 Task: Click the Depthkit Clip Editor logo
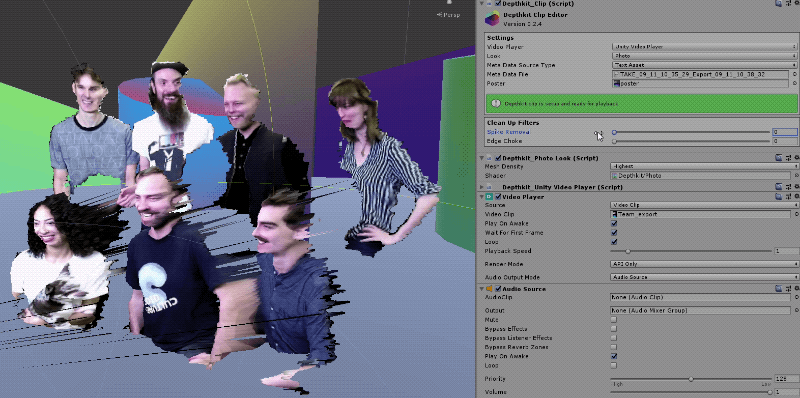pos(492,19)
